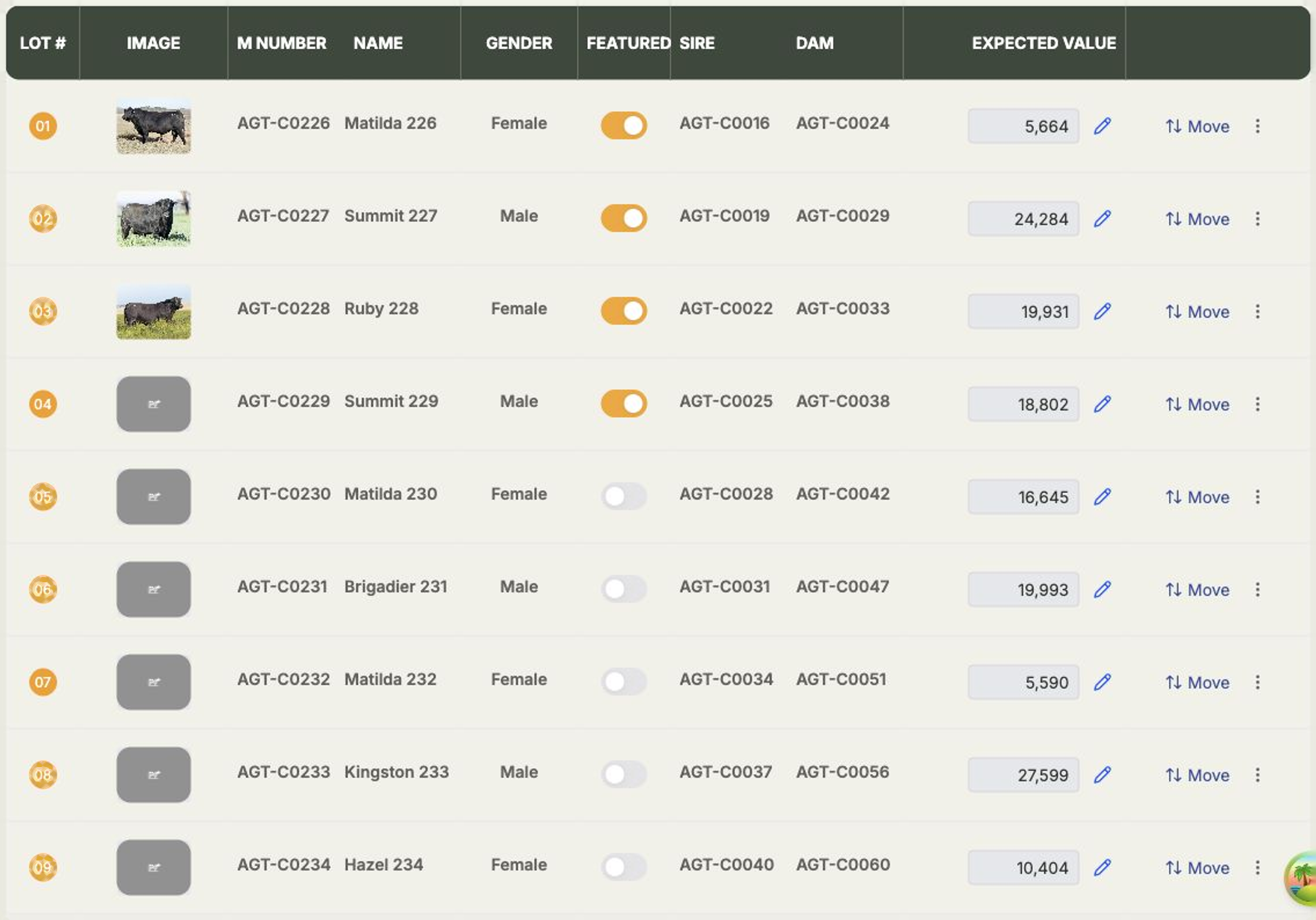
Task: Move lot Summit 229
Action: [1197, 404]
